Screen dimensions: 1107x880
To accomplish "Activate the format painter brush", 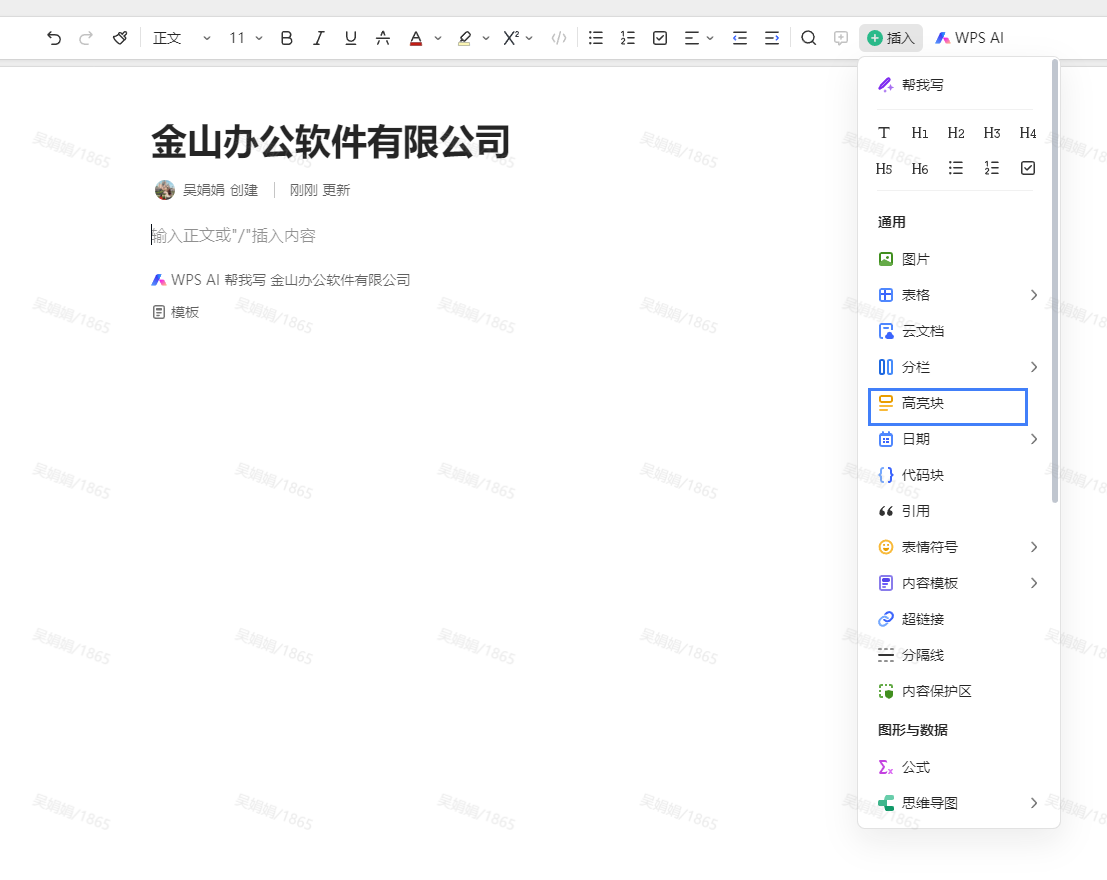I will 120,38.
